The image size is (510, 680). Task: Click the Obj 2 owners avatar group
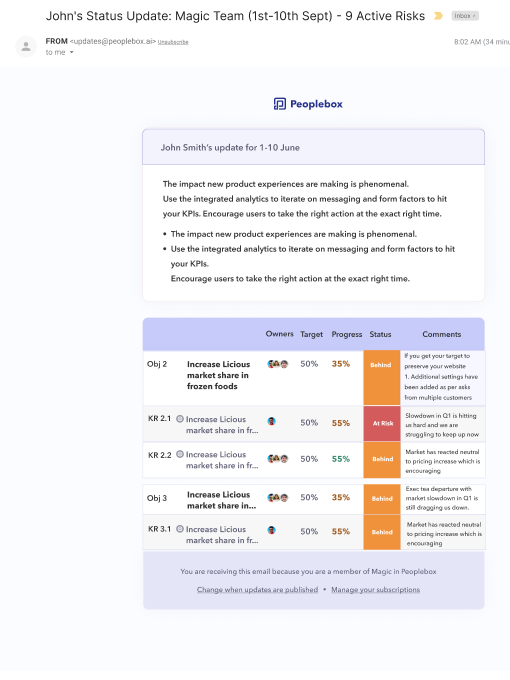[x=278, y=364]
